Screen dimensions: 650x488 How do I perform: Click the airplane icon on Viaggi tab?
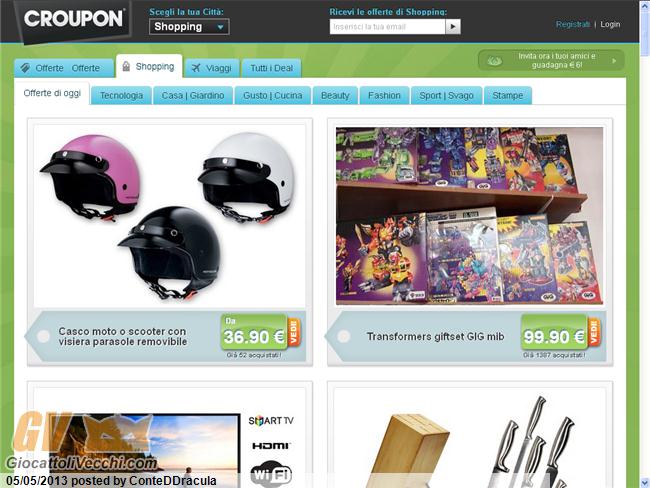(x=196, y=68)
